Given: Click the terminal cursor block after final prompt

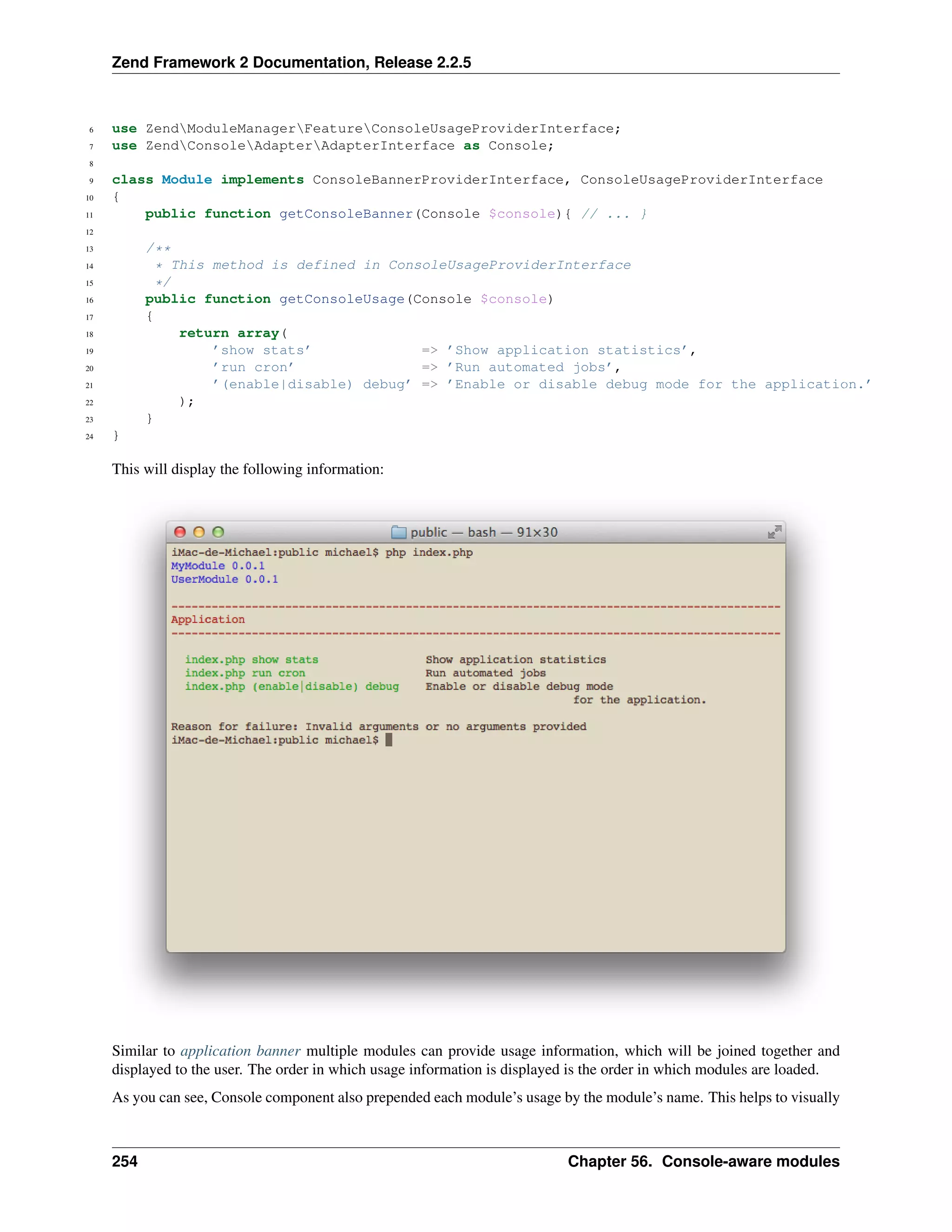Looking at the screenshot, I should [x=389, y=740].
